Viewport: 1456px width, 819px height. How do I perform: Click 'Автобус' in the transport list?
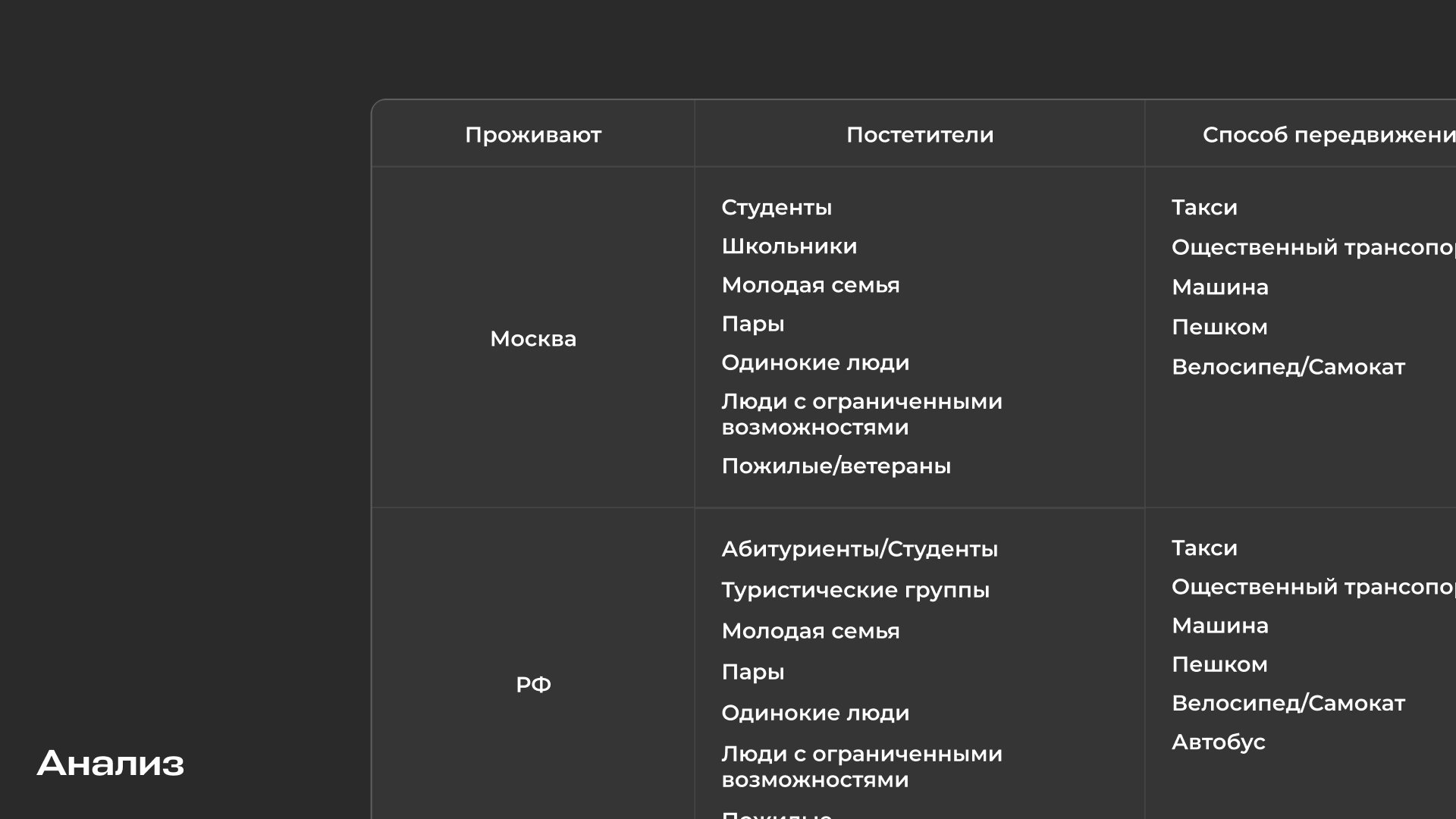[1218, 742]
